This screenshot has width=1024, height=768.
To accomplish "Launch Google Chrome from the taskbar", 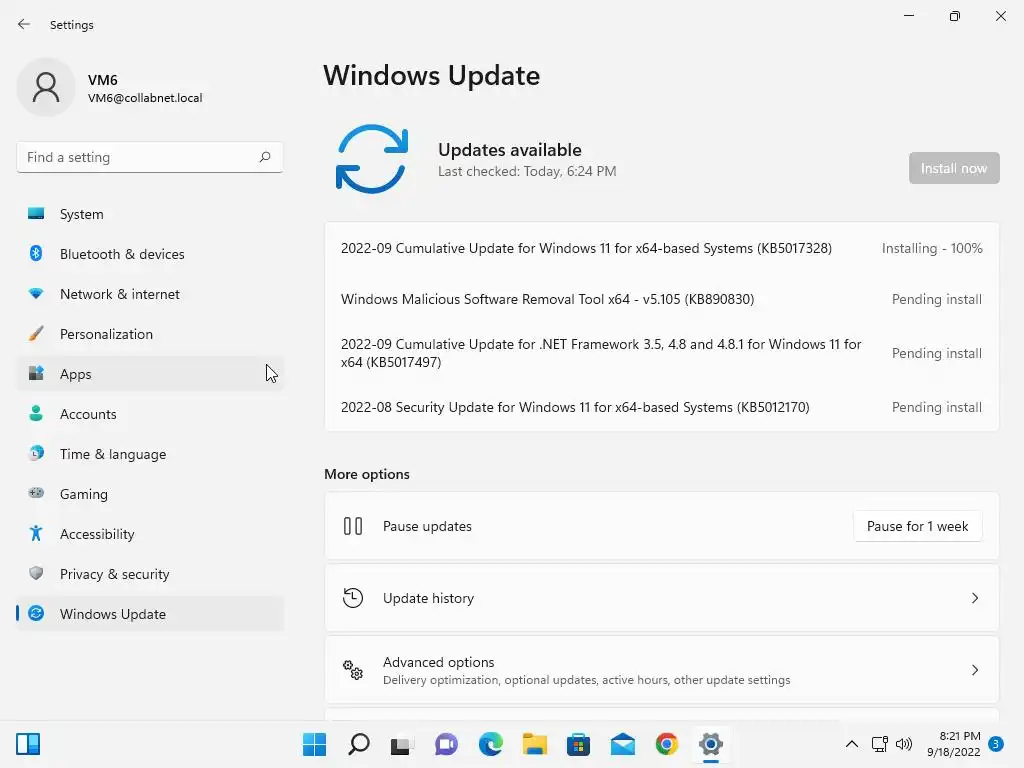I will coord(666,744).
